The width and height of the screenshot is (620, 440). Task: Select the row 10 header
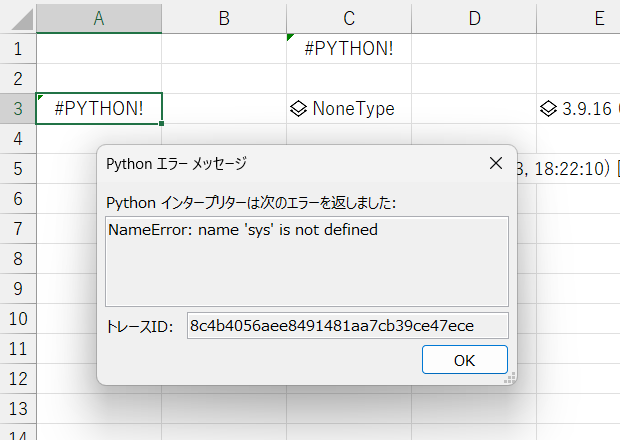[18, 319]
